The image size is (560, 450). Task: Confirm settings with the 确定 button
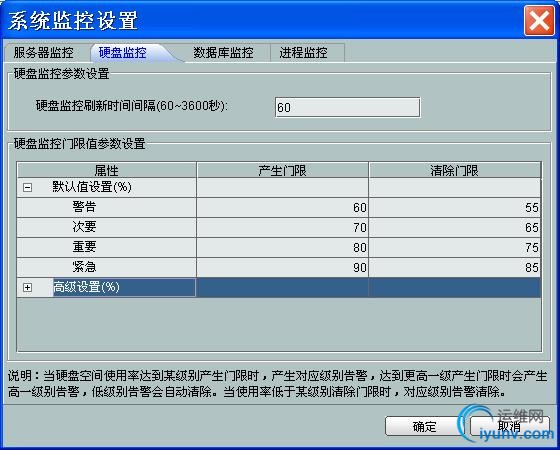pyautogui.click(x=424, y=426)
